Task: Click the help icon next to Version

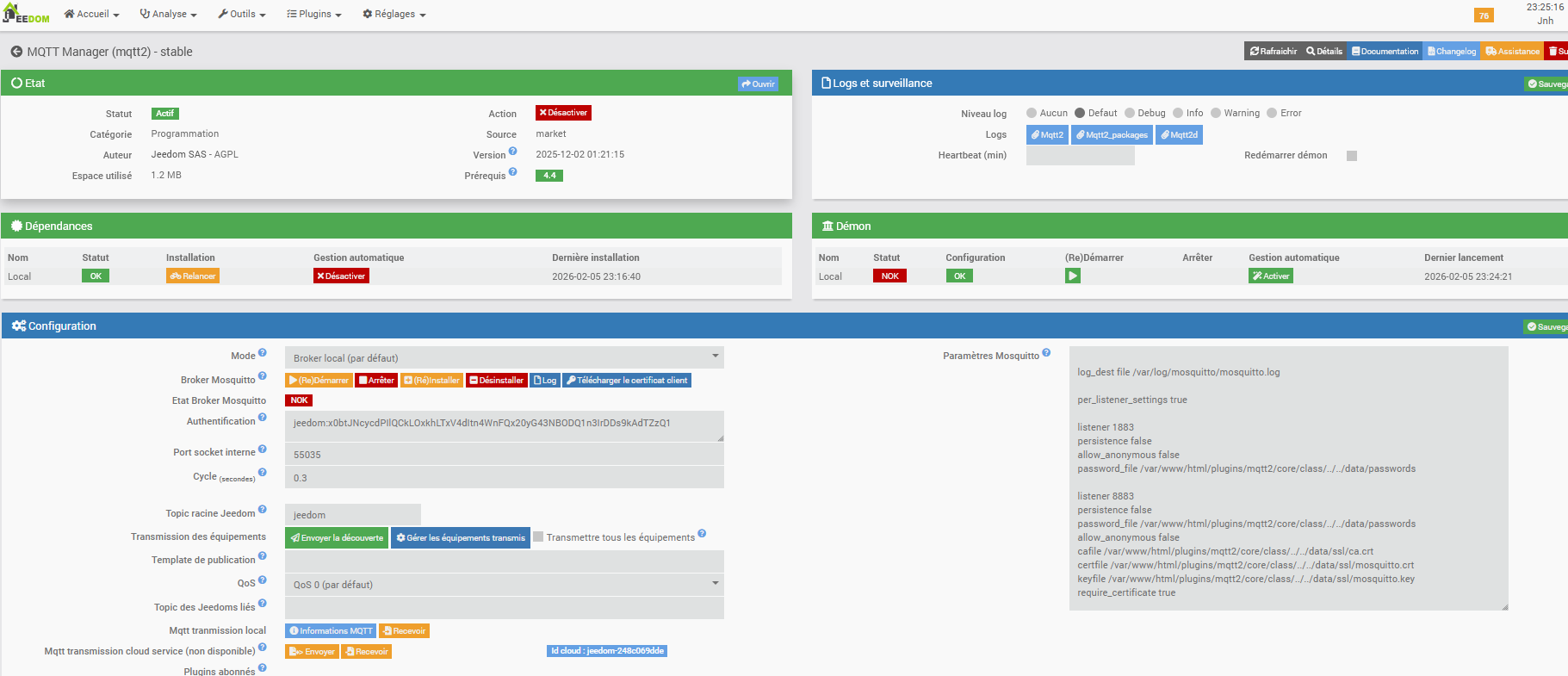Action: click(x=512, y=152)
